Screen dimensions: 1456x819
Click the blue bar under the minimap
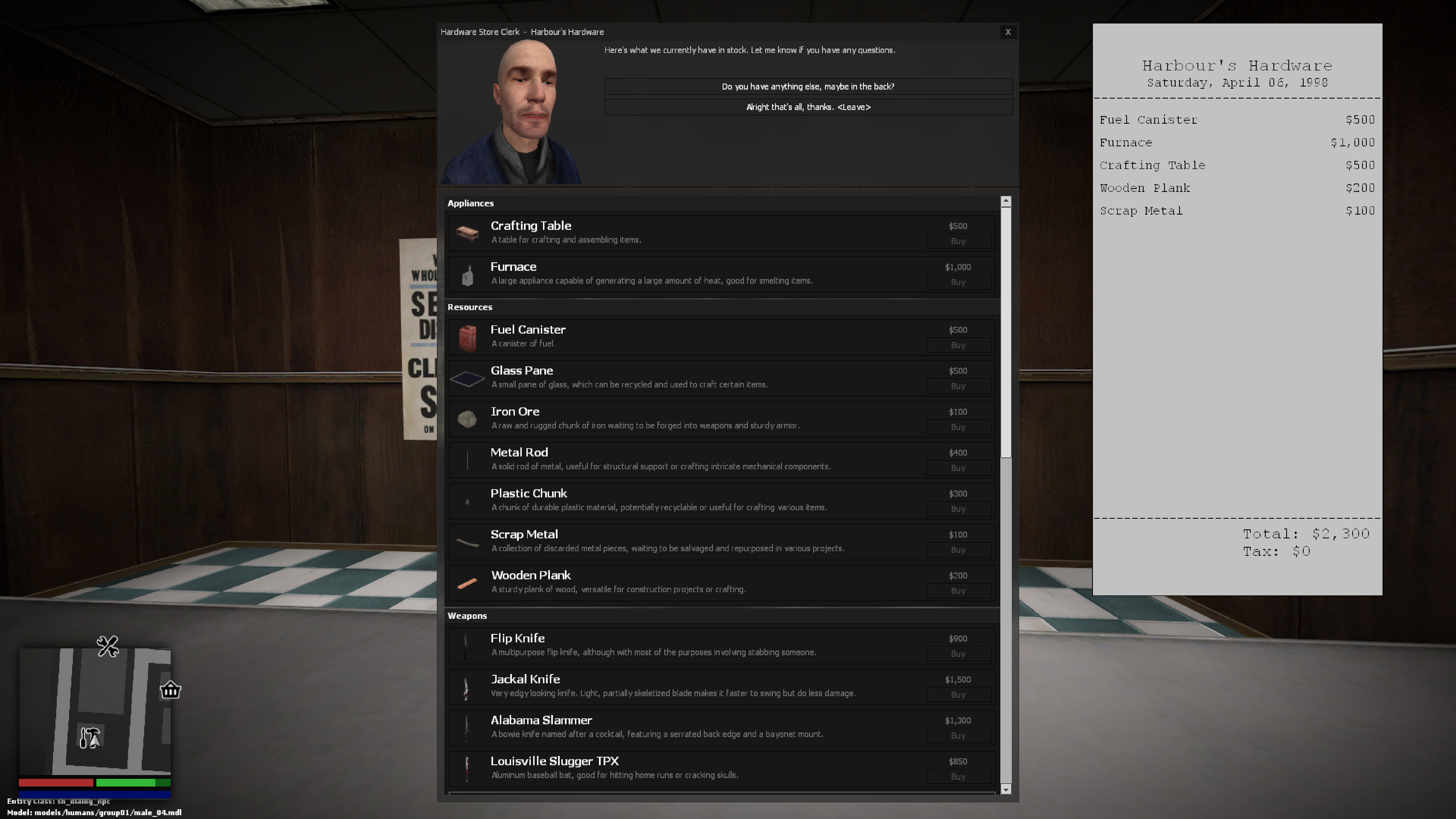[x=94, y=794]
